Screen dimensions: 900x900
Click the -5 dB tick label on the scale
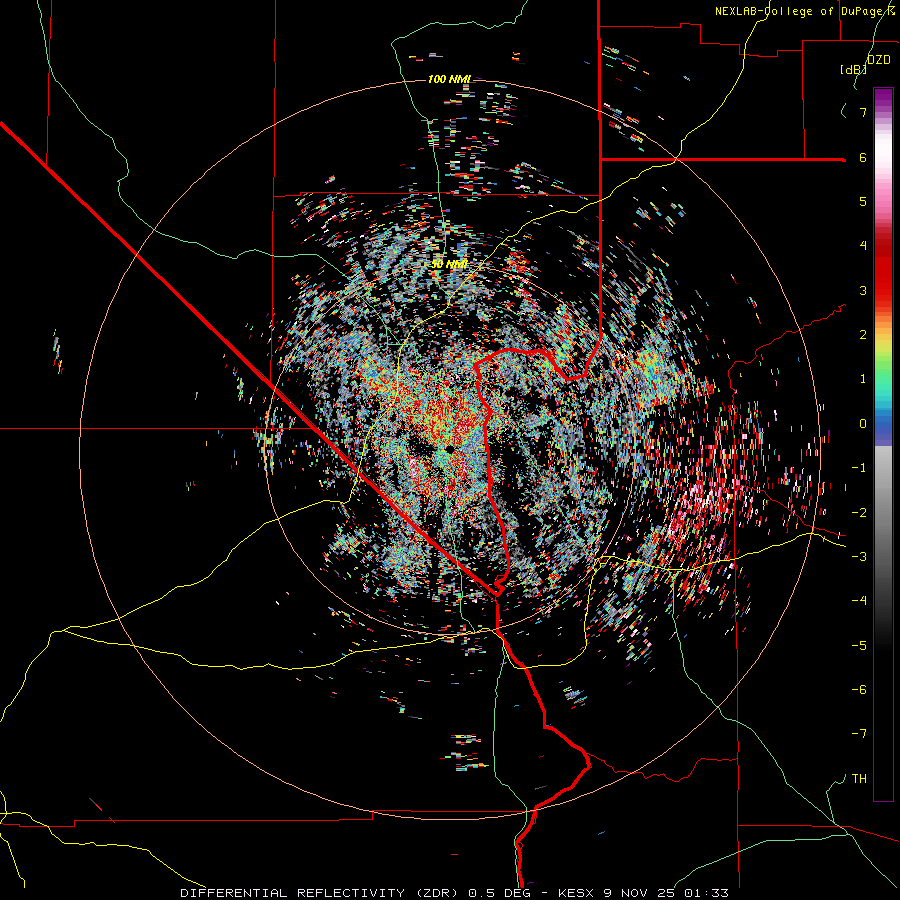click(859, 646)
